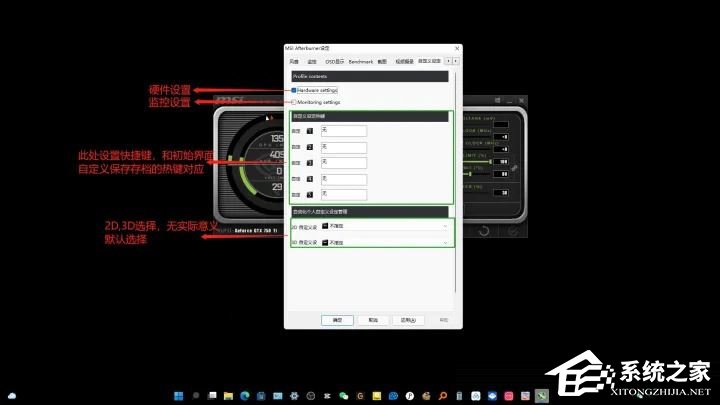Select the profile 1 slot icon
The image size is (720, 405).
coord(310,131)
